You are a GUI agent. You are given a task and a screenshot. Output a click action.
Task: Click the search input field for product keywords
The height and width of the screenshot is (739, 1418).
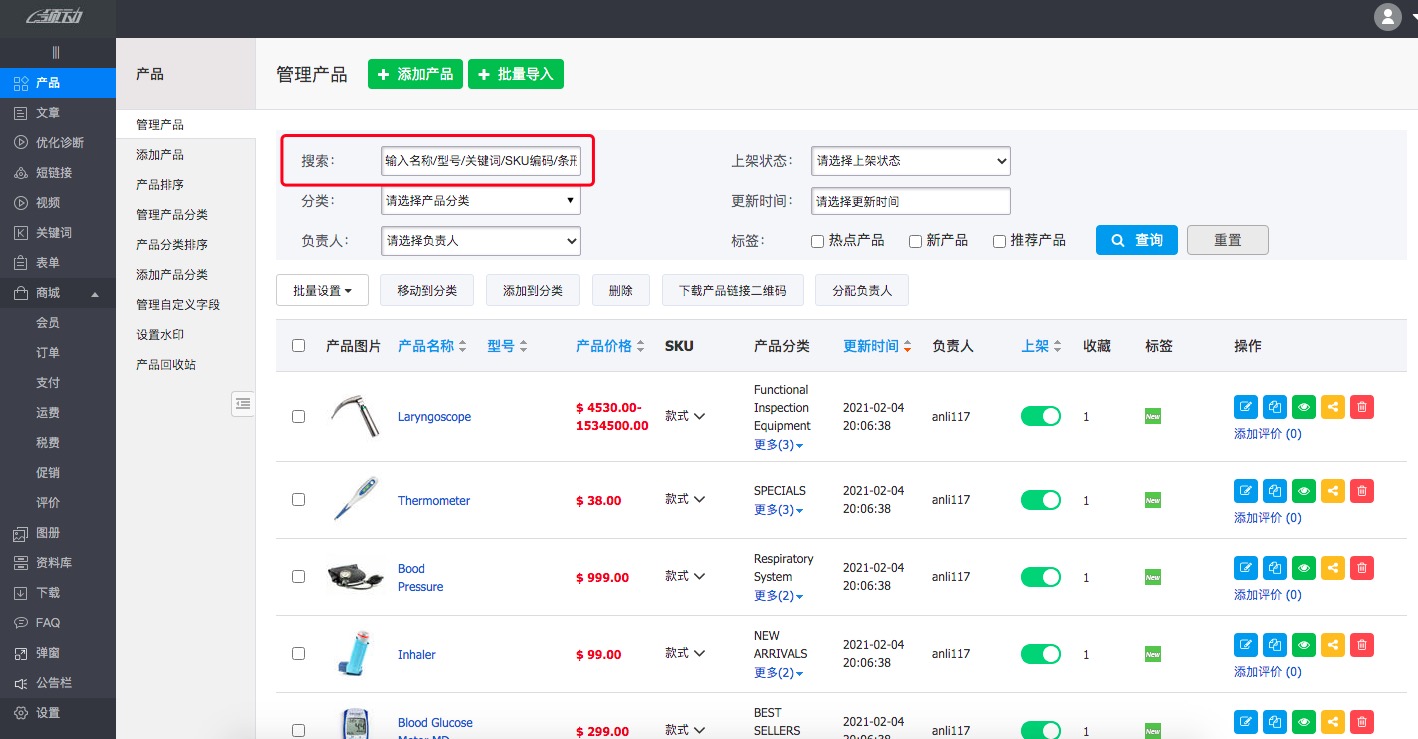coord(483,161)
